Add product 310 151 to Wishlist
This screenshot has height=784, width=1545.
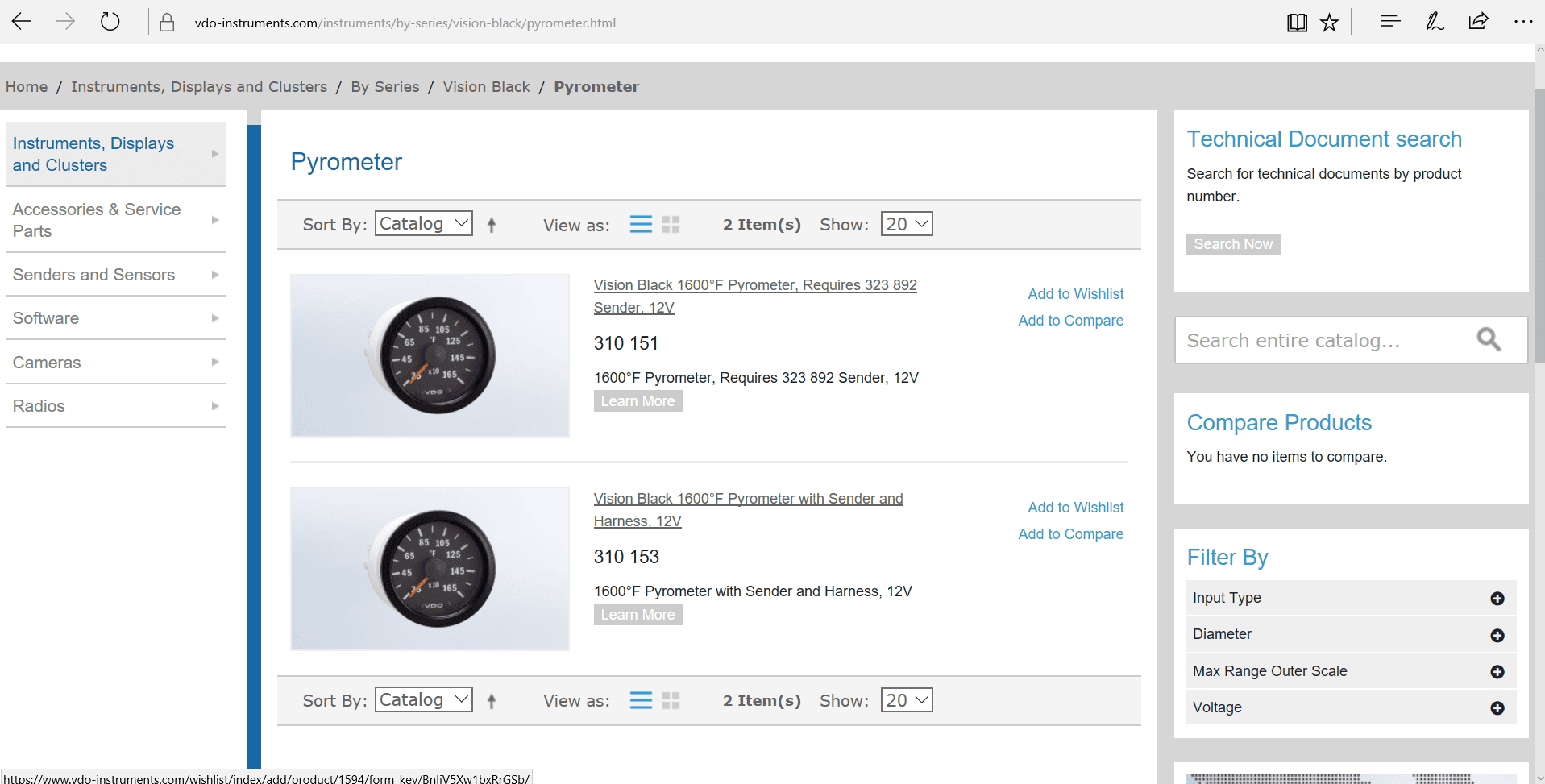click(x=1075, y=294)
